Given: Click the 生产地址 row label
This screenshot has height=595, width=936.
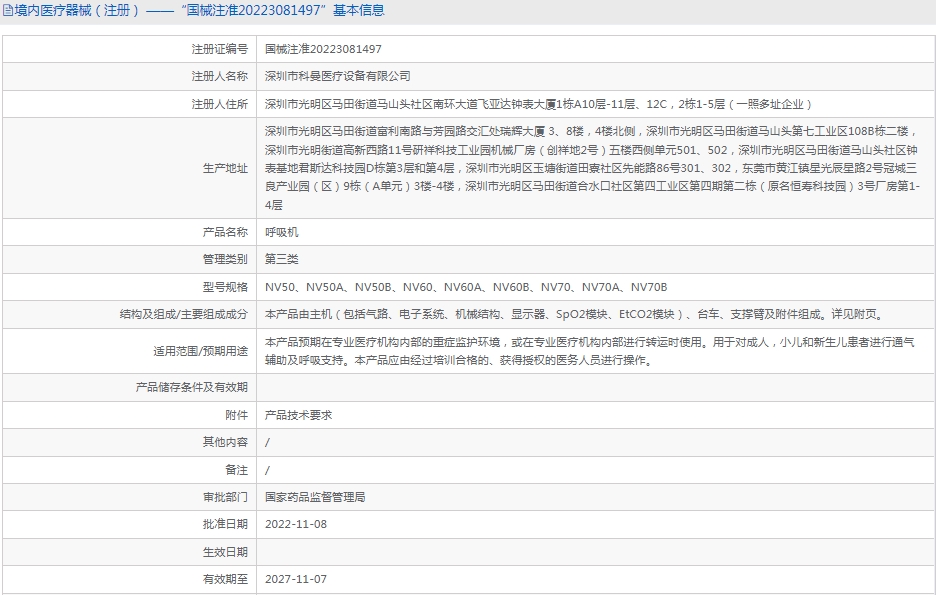Looking at the screenshot, I should [225, 168].
